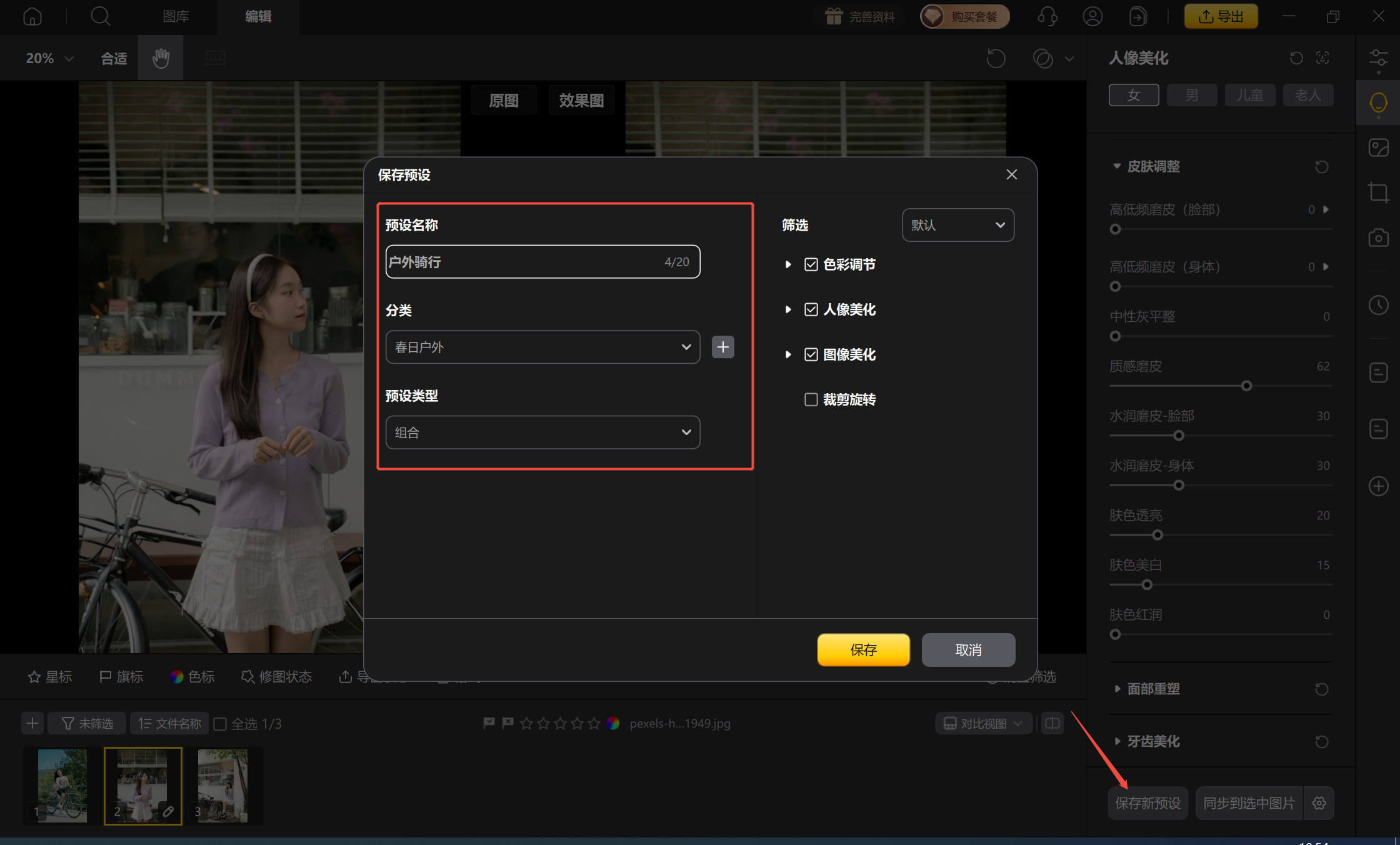This screenshot has width=1400, height=845.
Task: Switch to the 图库 tab
Action: point(176,16)
